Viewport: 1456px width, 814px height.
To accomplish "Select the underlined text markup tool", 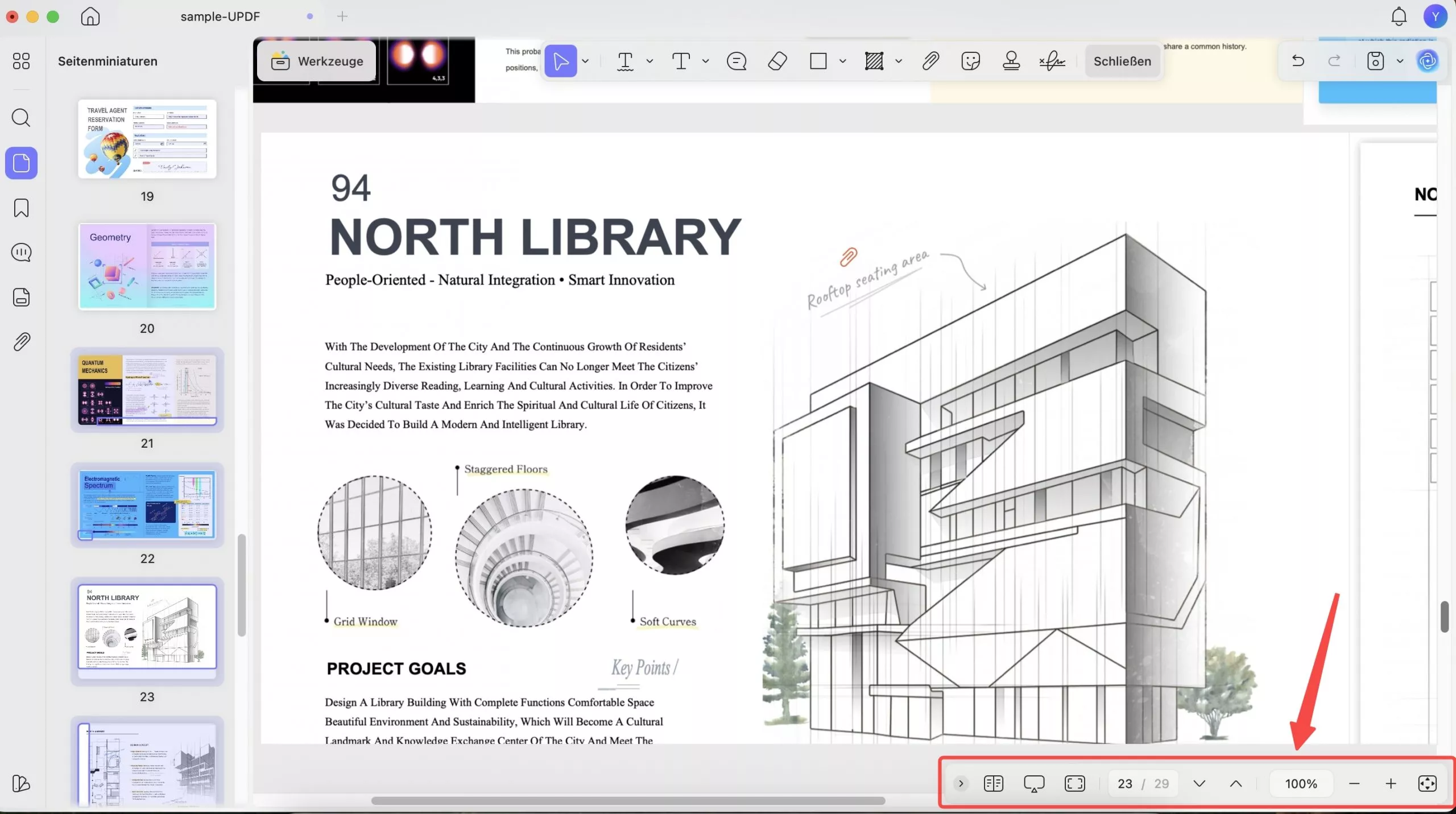I will [x=625, y=61].
